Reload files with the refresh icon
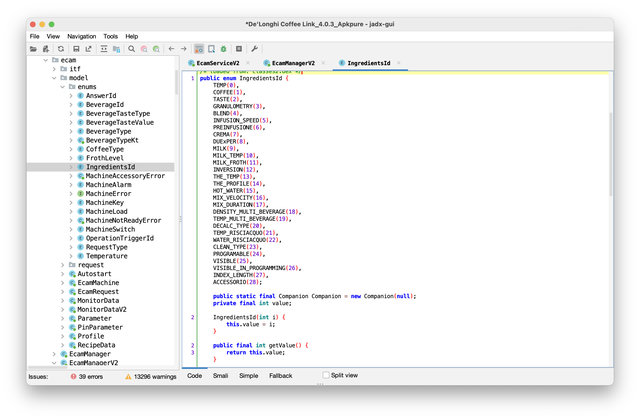 [x=61, y=49]
